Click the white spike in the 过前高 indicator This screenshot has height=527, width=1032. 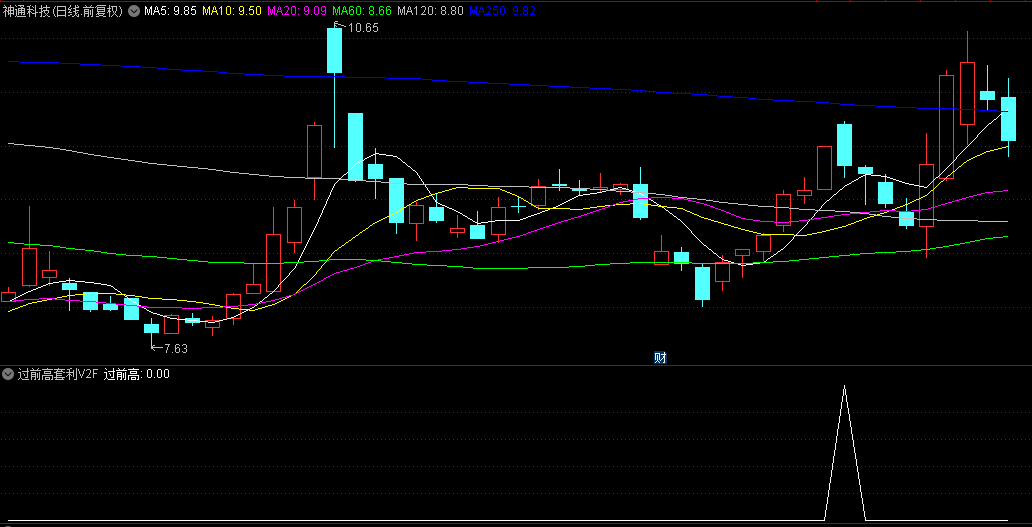click(844, 453)
